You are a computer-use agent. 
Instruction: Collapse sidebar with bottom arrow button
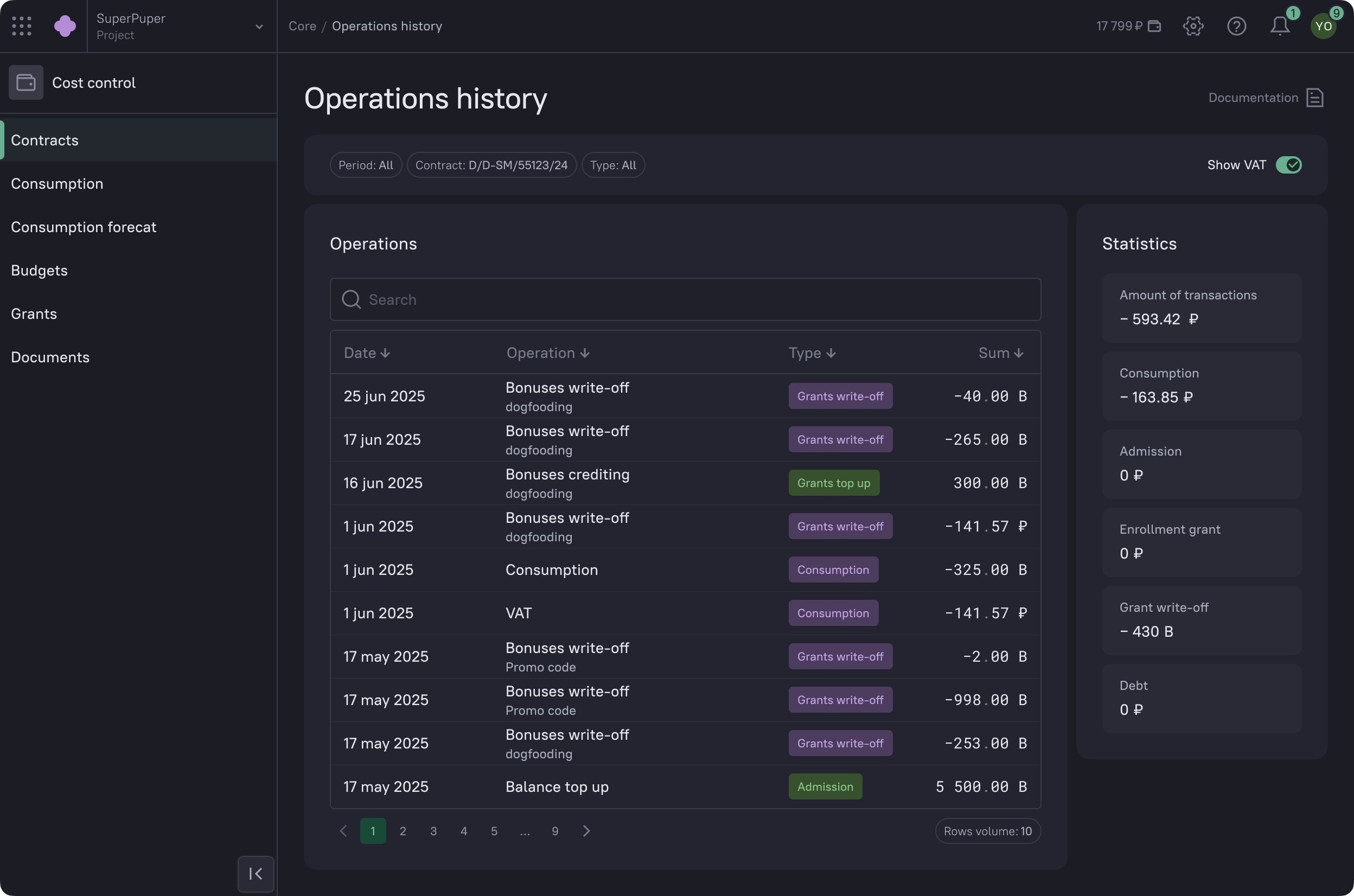tap(256, 874)
